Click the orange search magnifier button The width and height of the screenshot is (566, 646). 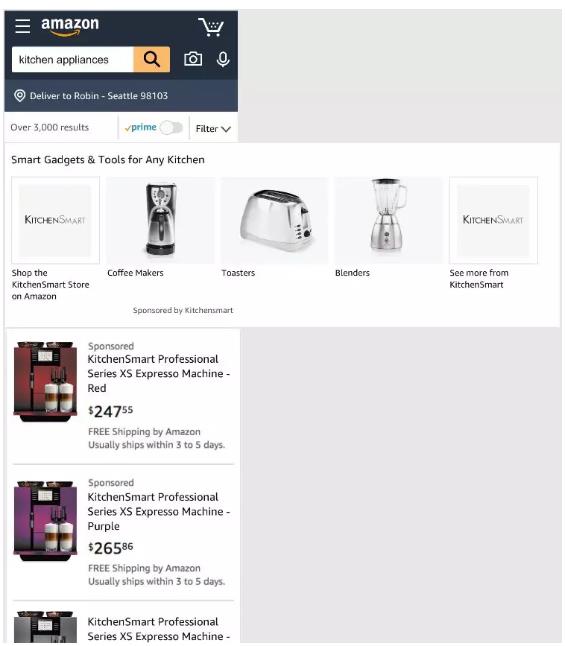(x=152, y=59)
